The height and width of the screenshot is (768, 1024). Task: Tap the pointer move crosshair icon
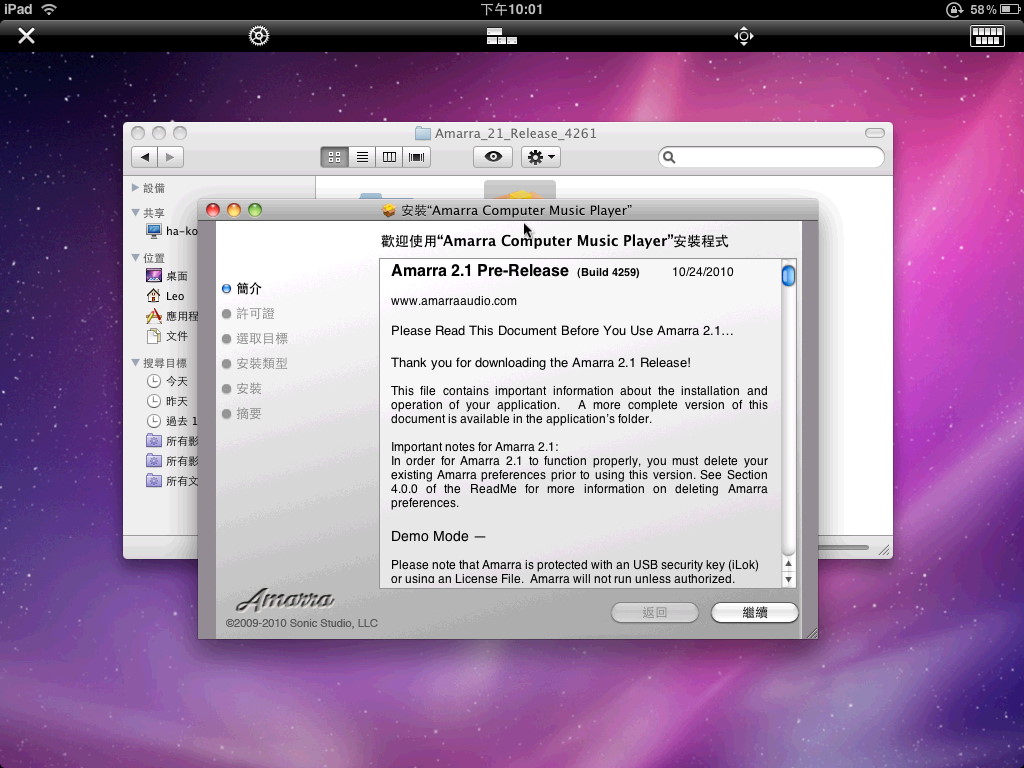pyautogui.click(x=744, y=36)
